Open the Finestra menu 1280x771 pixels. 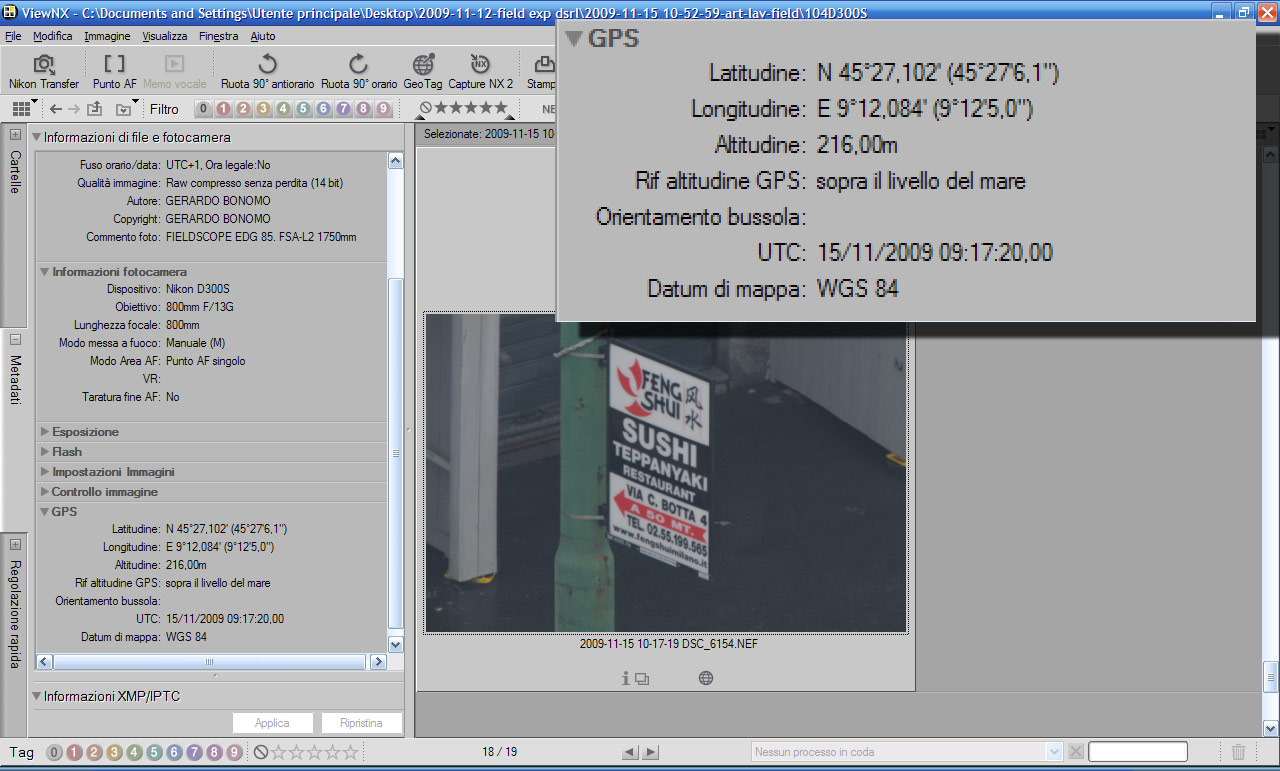[218, 36]
